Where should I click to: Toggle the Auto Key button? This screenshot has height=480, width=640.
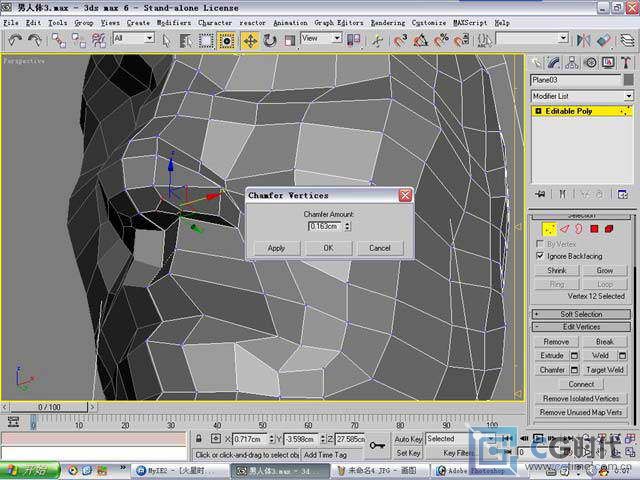[x=408, y=439]
